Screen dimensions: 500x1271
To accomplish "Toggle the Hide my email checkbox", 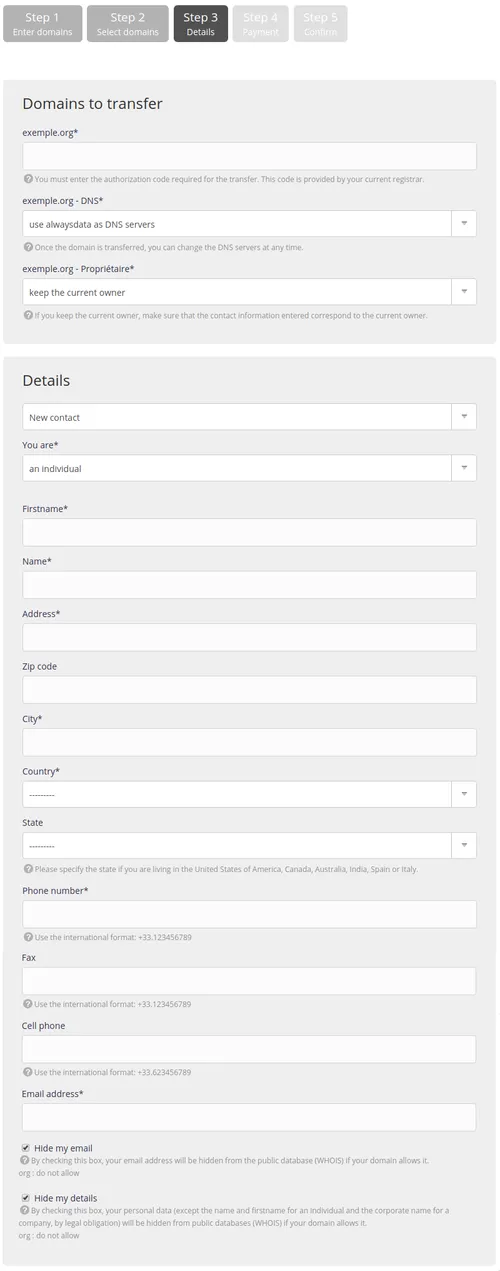I will pyautogui.click(x=25, y=1148).
